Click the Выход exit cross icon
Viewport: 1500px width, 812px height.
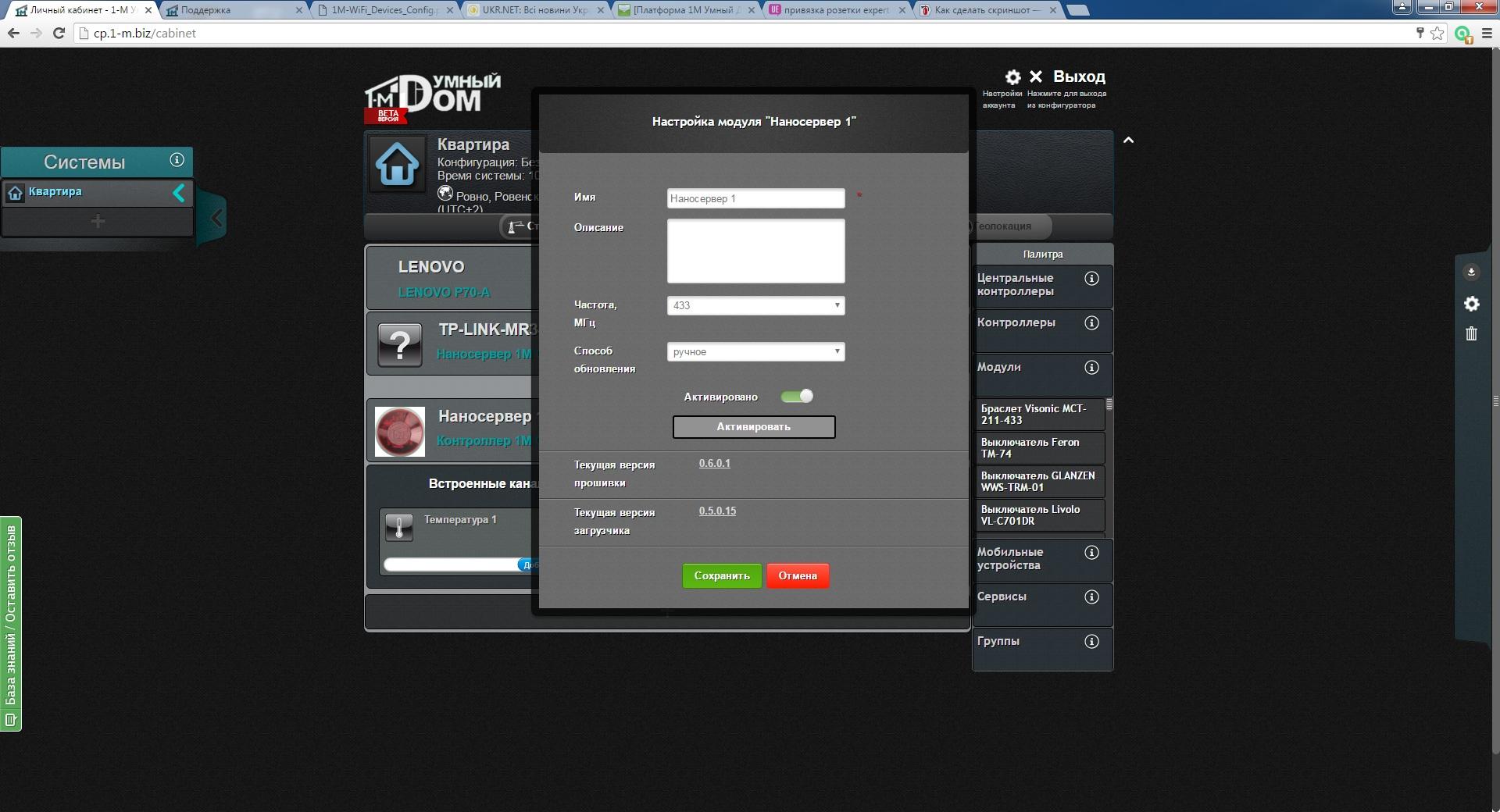coord(1036,77)
